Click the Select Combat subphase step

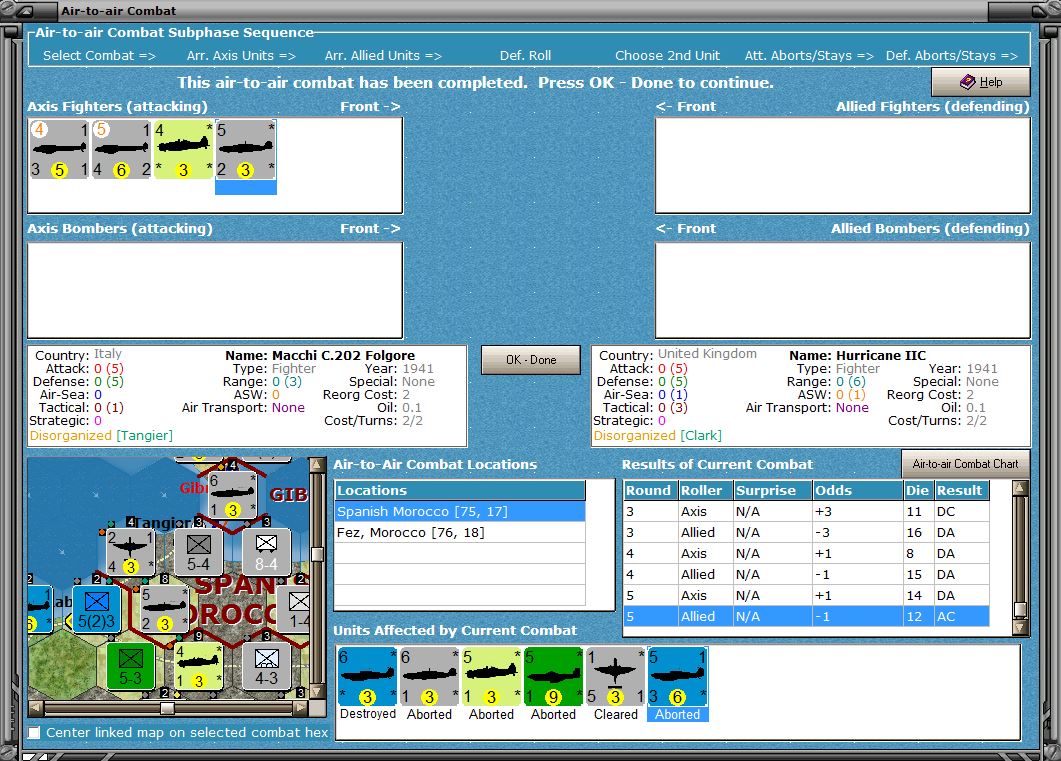coord(99,55)
